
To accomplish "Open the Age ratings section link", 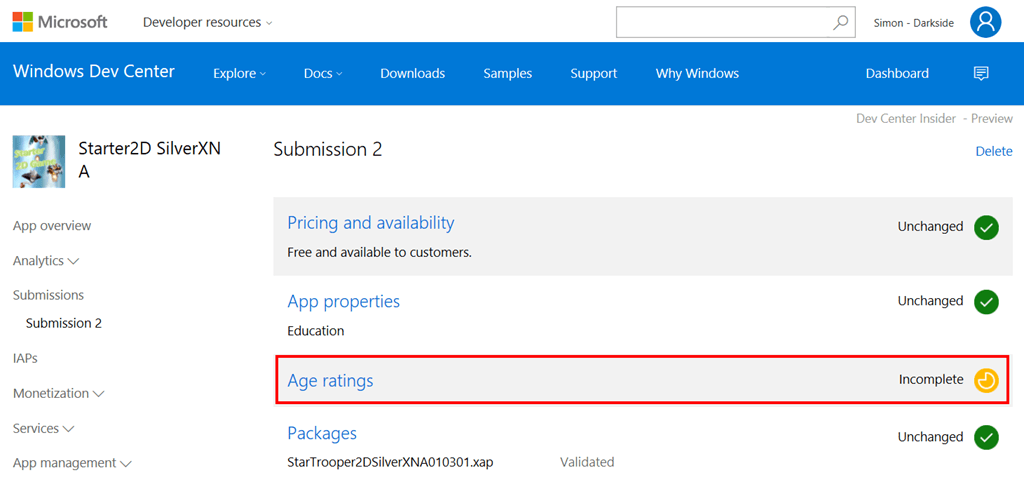I will (x=330, y=380).
